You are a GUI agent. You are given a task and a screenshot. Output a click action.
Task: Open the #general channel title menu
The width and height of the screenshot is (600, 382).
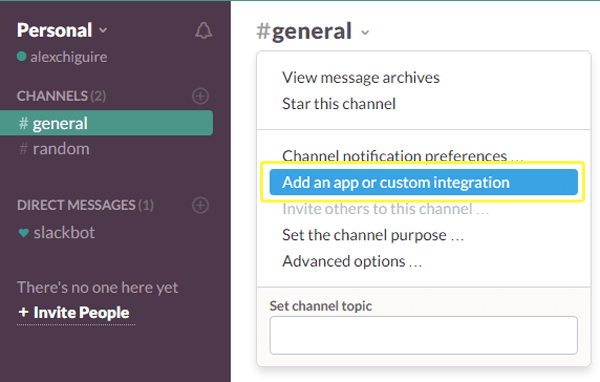pos(304,31)
